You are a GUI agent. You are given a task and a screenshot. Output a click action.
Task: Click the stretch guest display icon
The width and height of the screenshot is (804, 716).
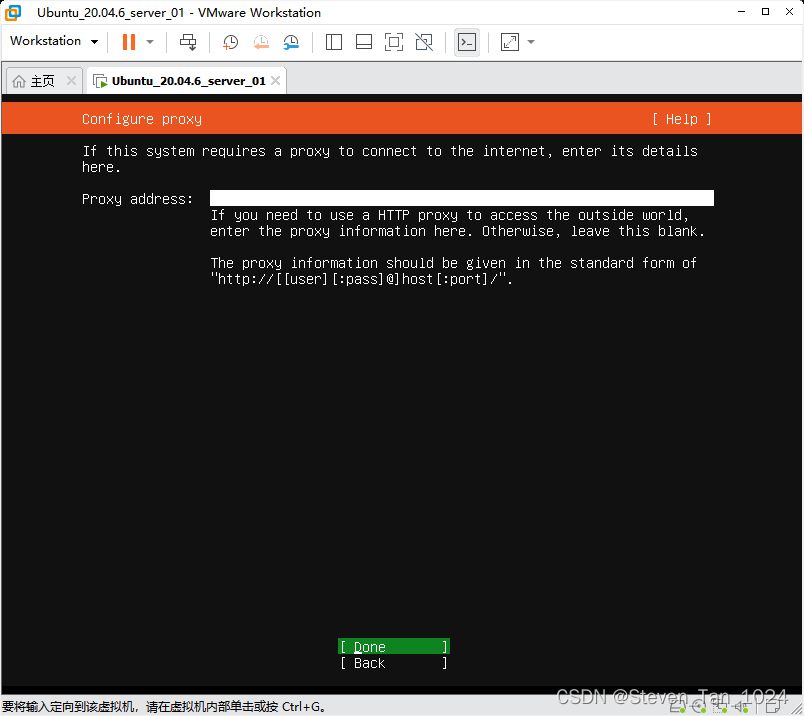click(x=510, y=42)
